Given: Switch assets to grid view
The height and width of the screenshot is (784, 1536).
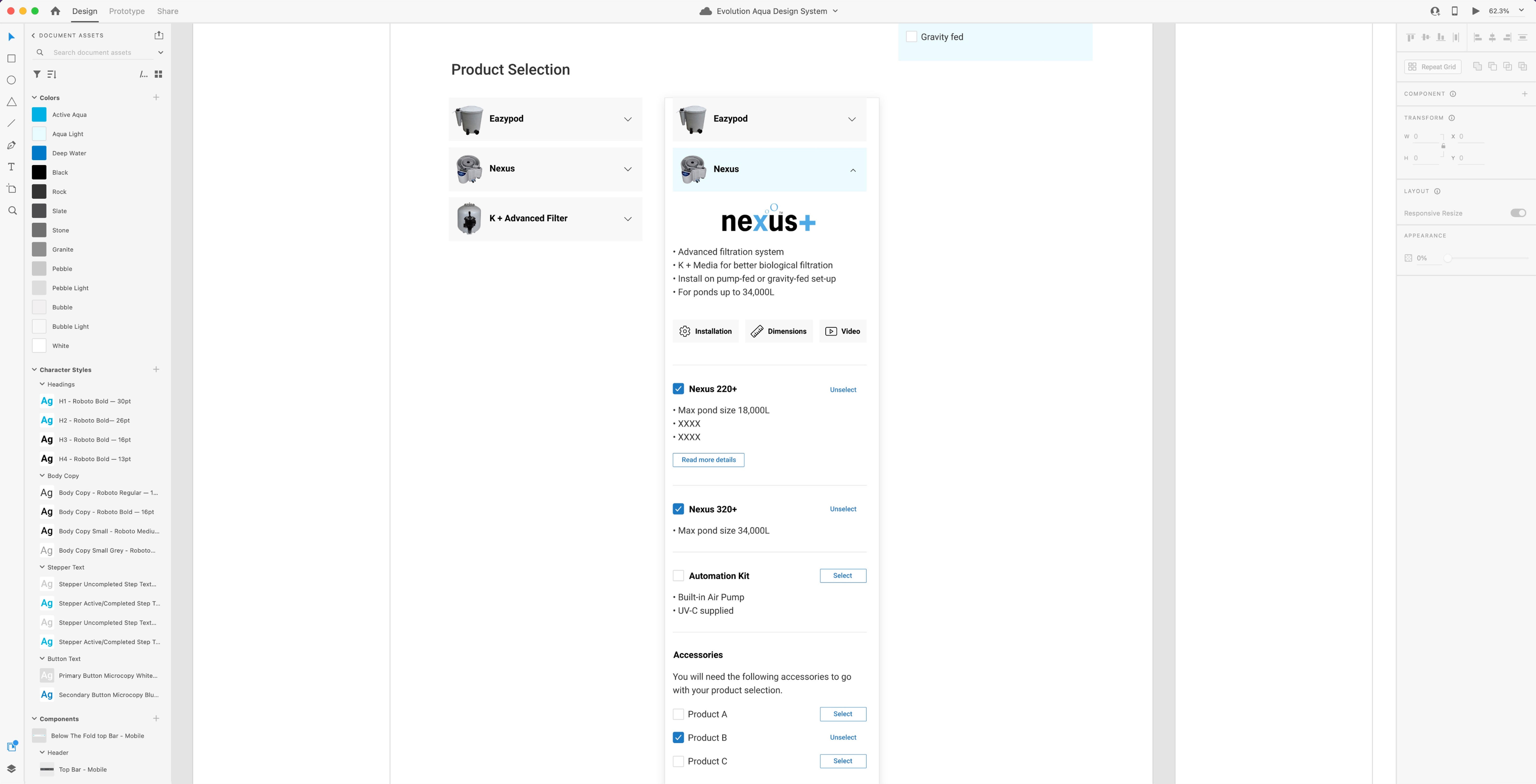Looking at the screenshot, I should 159,74.
